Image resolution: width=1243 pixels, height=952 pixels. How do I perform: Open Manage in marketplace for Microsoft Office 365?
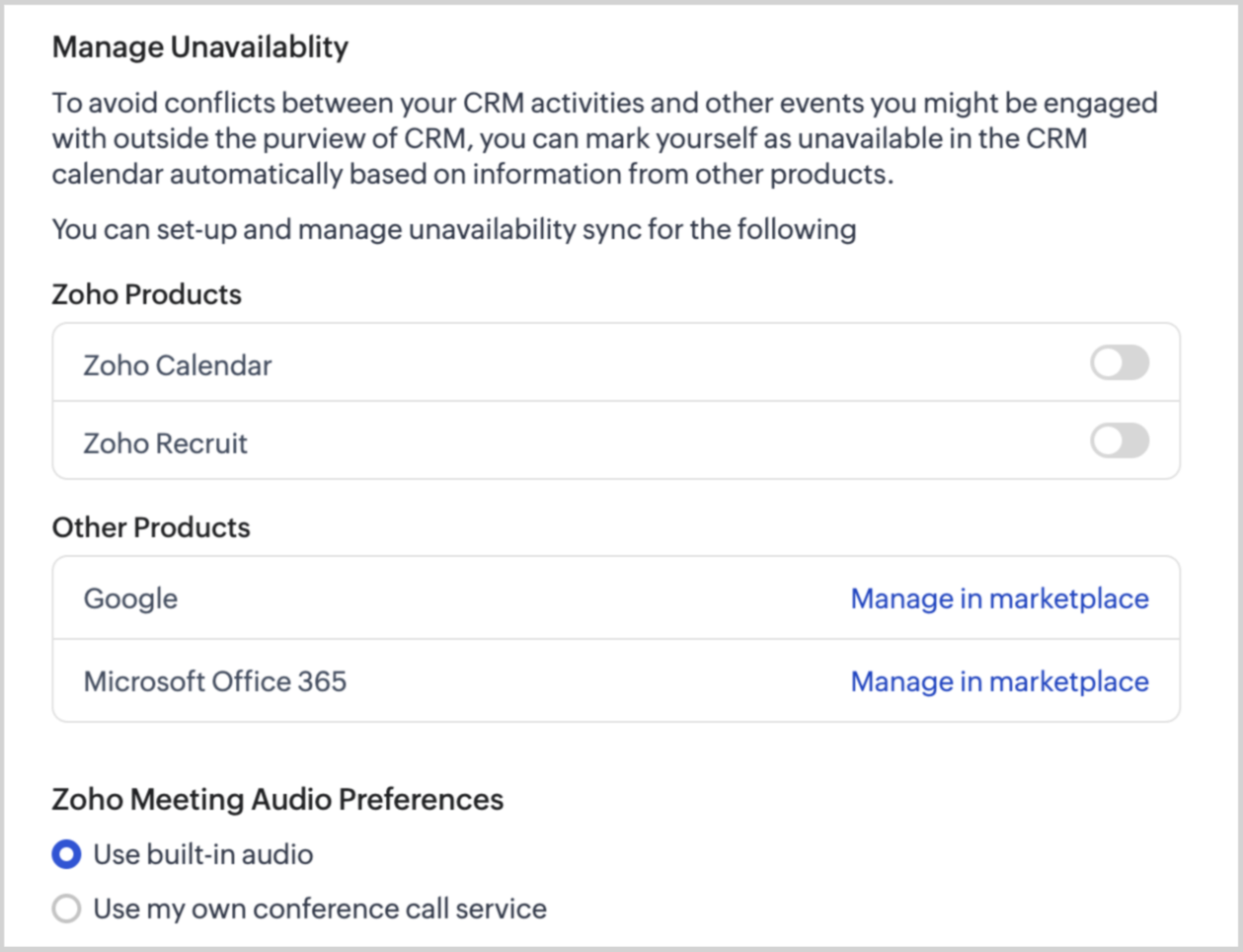tap(999, 681)
